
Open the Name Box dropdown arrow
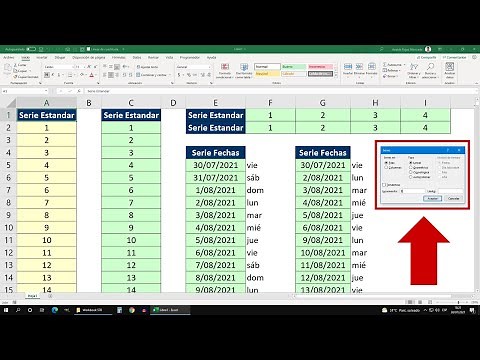(46, 91)
